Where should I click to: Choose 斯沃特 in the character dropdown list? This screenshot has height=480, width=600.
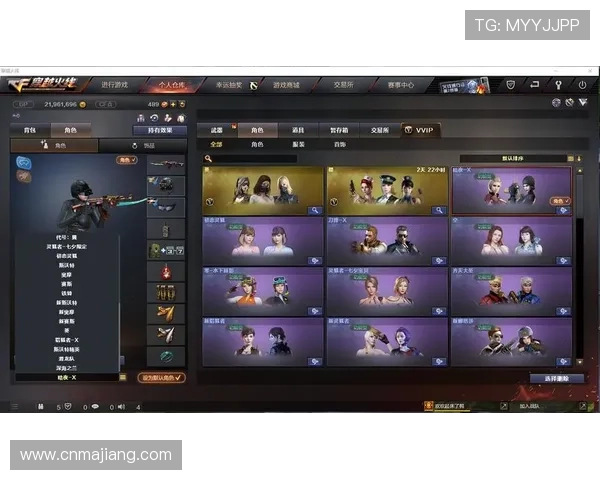67,265
